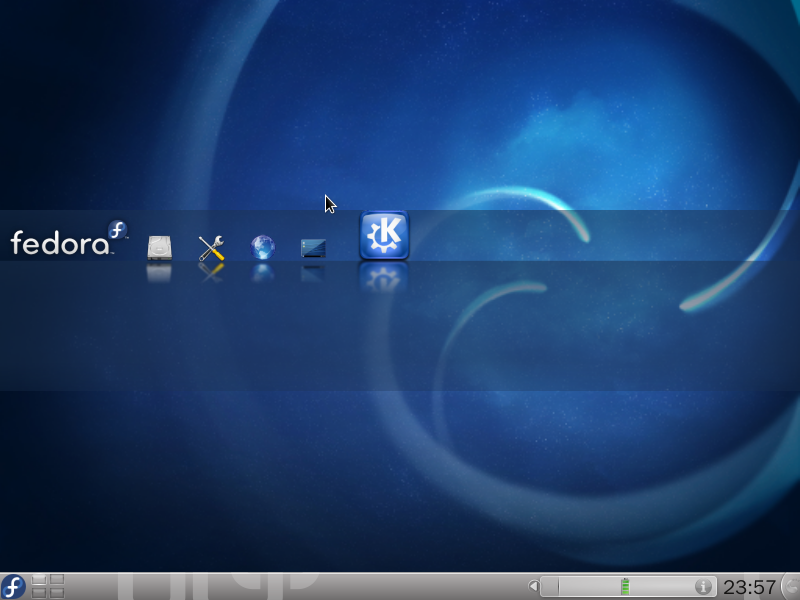
Task: Open the Fedora application launcher menu
Action: 13,586
